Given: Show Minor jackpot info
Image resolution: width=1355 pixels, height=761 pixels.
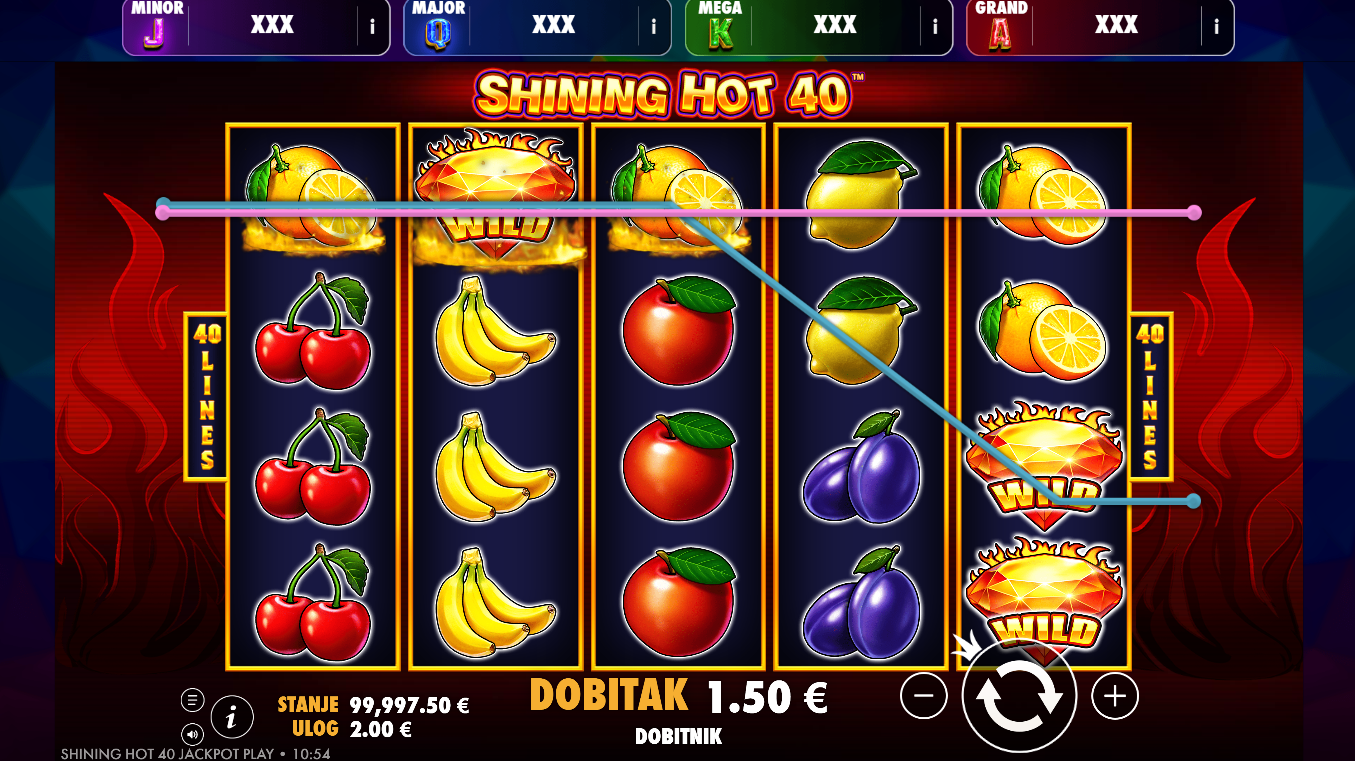Looking at the screenshot, I should (372, 27).
